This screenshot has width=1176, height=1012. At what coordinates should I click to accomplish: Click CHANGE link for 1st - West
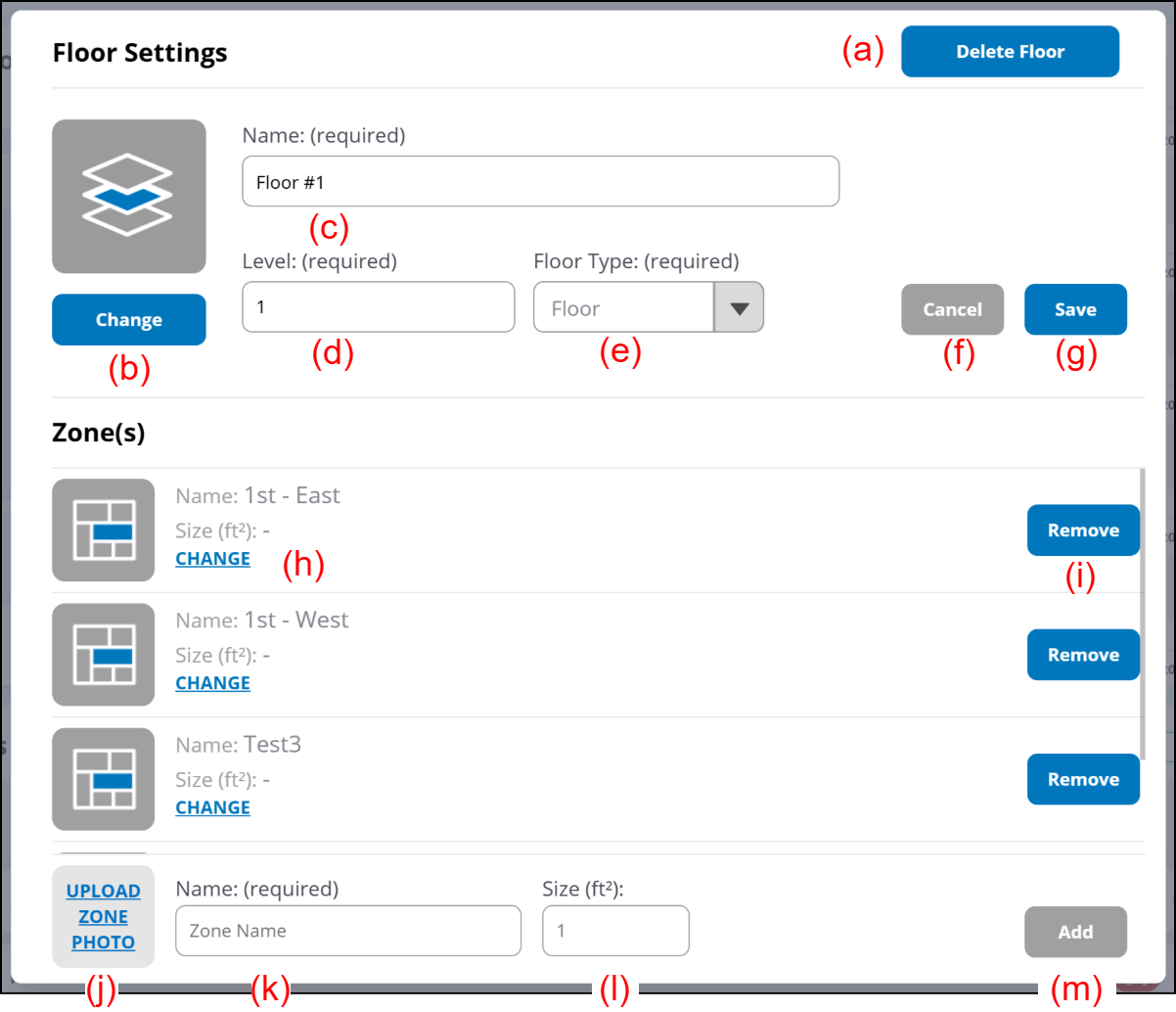(212, 683)
